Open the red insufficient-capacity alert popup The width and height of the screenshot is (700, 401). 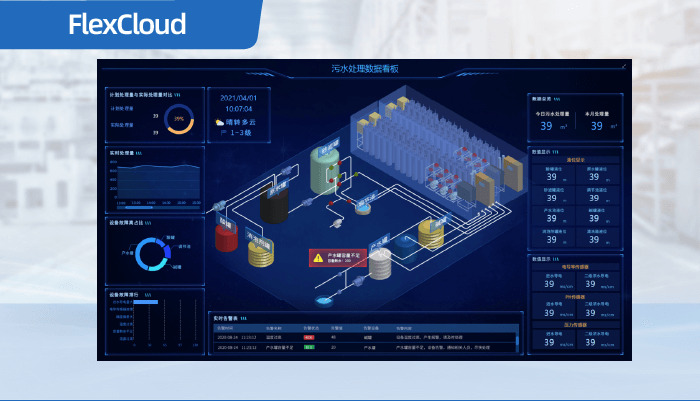pyautogui.click(x=336, y=257)
